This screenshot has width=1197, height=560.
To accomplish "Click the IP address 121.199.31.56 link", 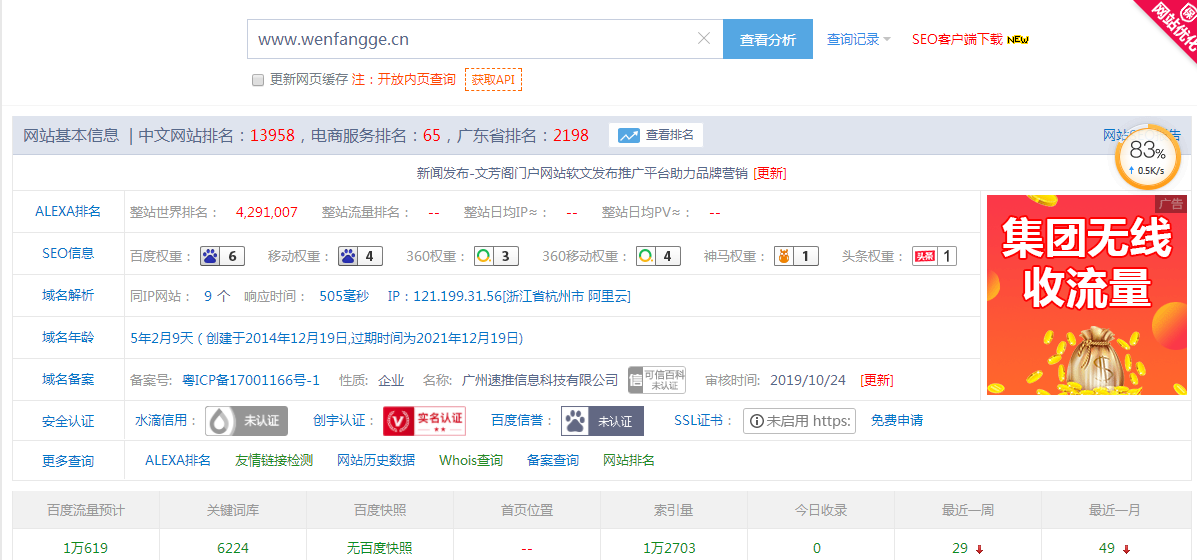I will pyautogui.click(x=509, y=296).
